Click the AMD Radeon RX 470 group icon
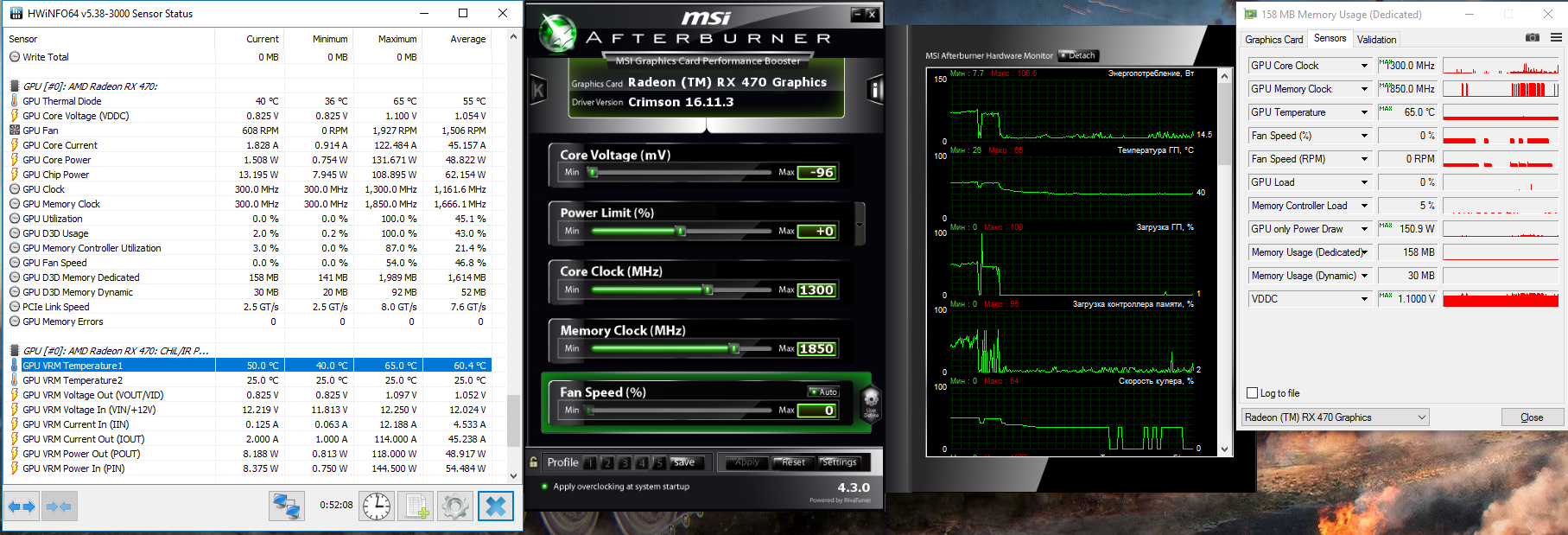The height and width of the screenshot is (535, 1568). 15,86
